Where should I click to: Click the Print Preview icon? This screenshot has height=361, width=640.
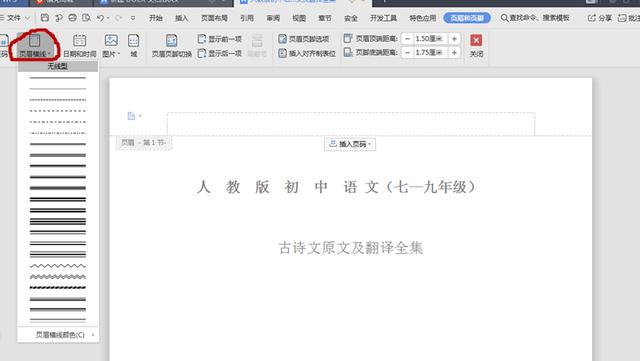(x=86, y=18)
